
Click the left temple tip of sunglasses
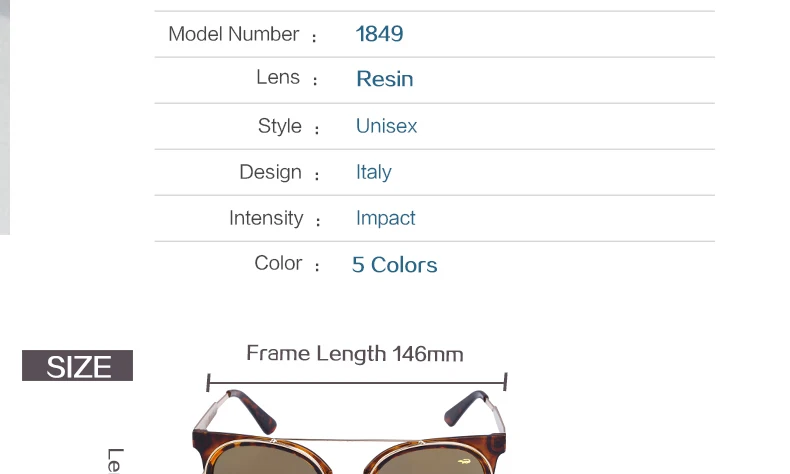click(x=252, y=411)
